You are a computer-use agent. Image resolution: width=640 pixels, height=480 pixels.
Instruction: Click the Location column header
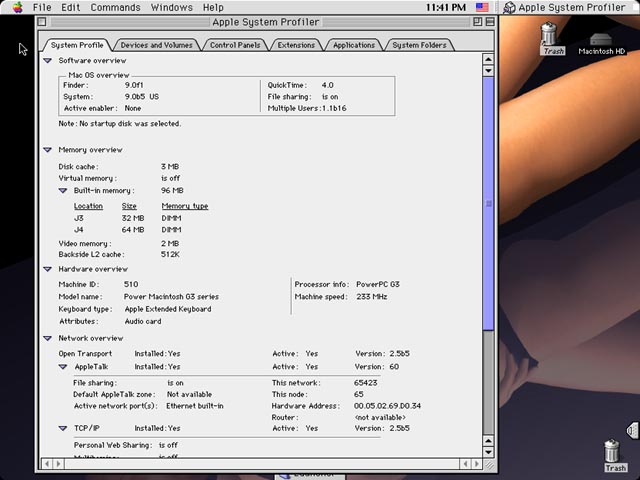pos(88,206)
